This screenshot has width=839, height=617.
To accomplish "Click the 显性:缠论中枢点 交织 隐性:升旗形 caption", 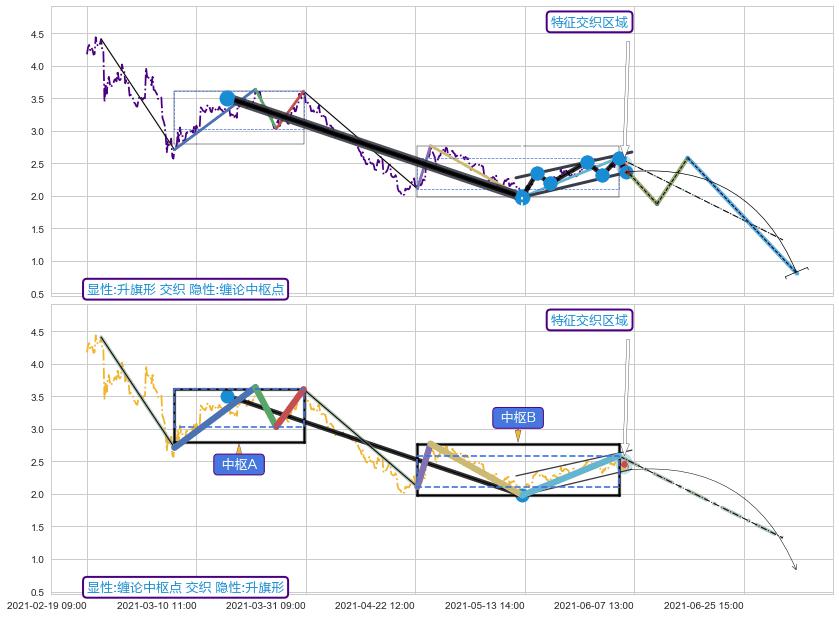I will point(185,587).
